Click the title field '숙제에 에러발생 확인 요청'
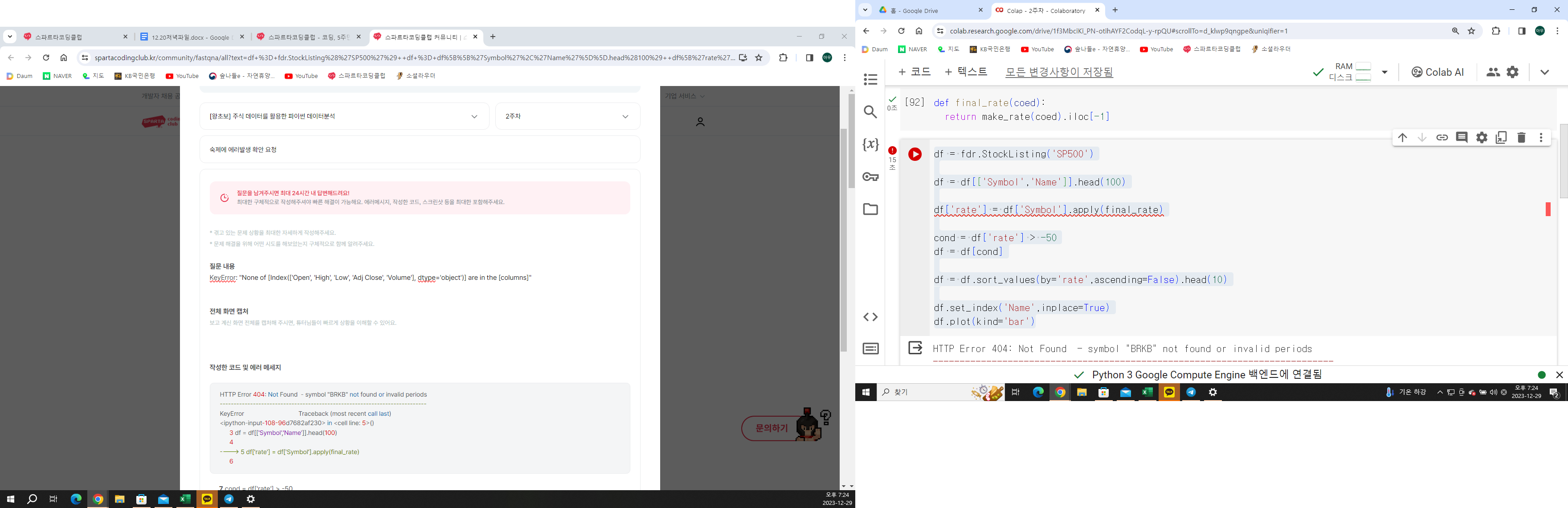 pyautogui.click(x=420, y=150)
